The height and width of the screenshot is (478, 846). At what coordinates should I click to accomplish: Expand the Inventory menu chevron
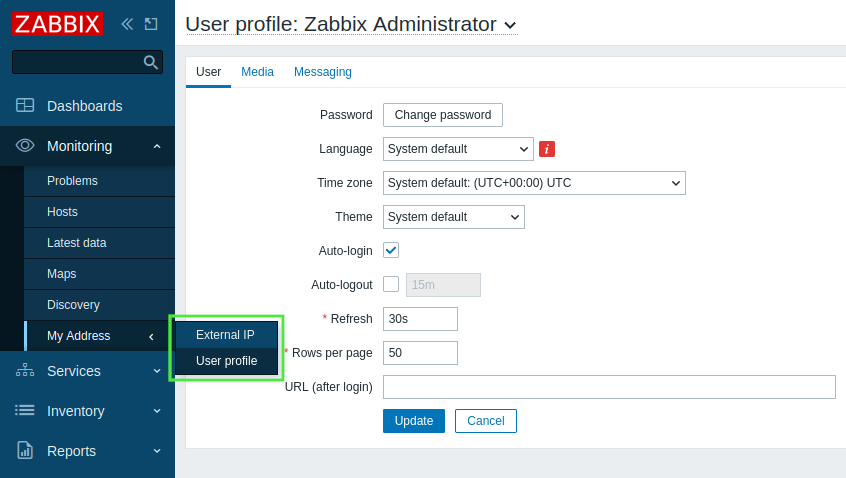point(157,411)
